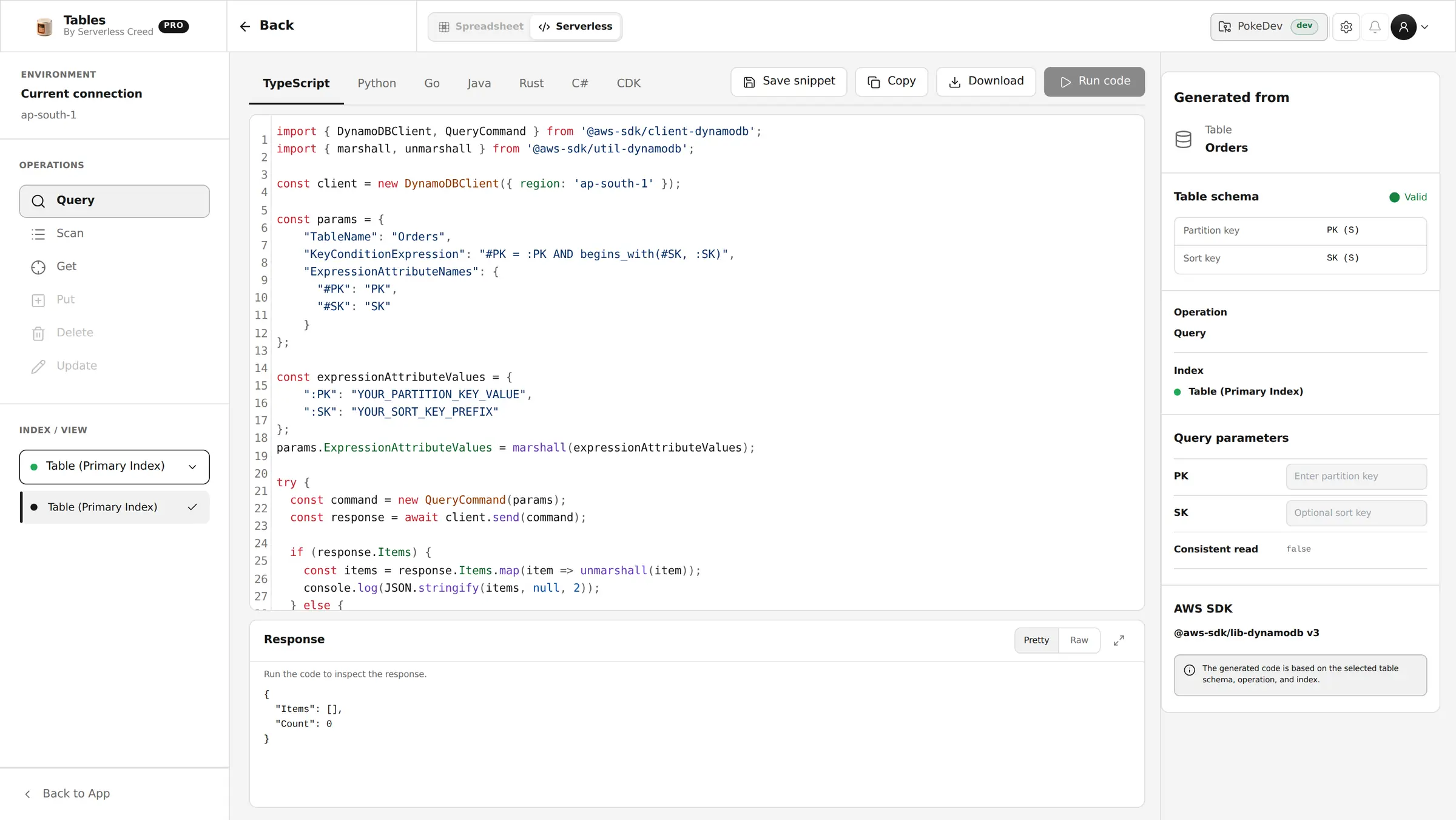This screenshot has height=820, width=1456.
Task: Click the ap-south-1 connection text
Action: [x=49, y=115]
